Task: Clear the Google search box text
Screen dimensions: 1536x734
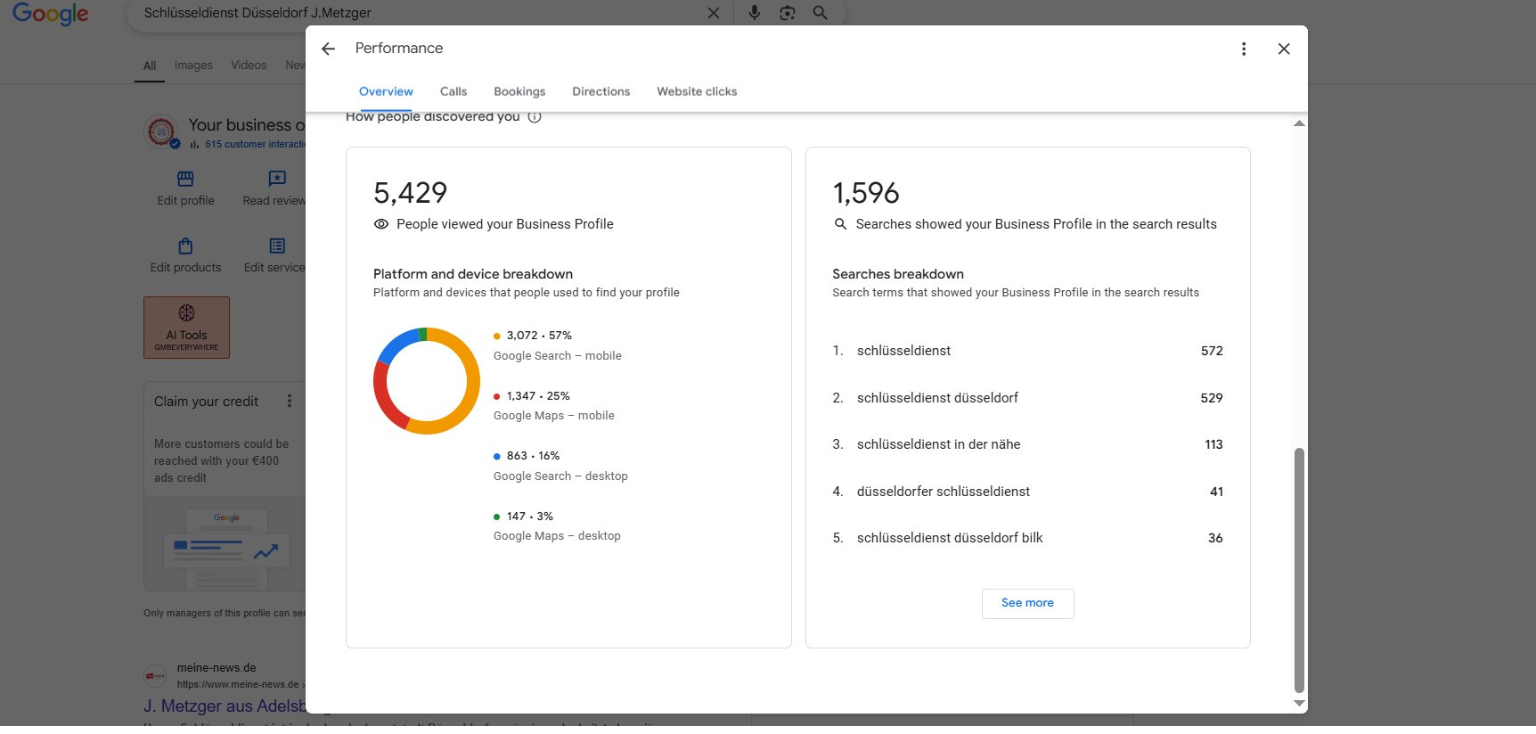Action: pos(713,13)
